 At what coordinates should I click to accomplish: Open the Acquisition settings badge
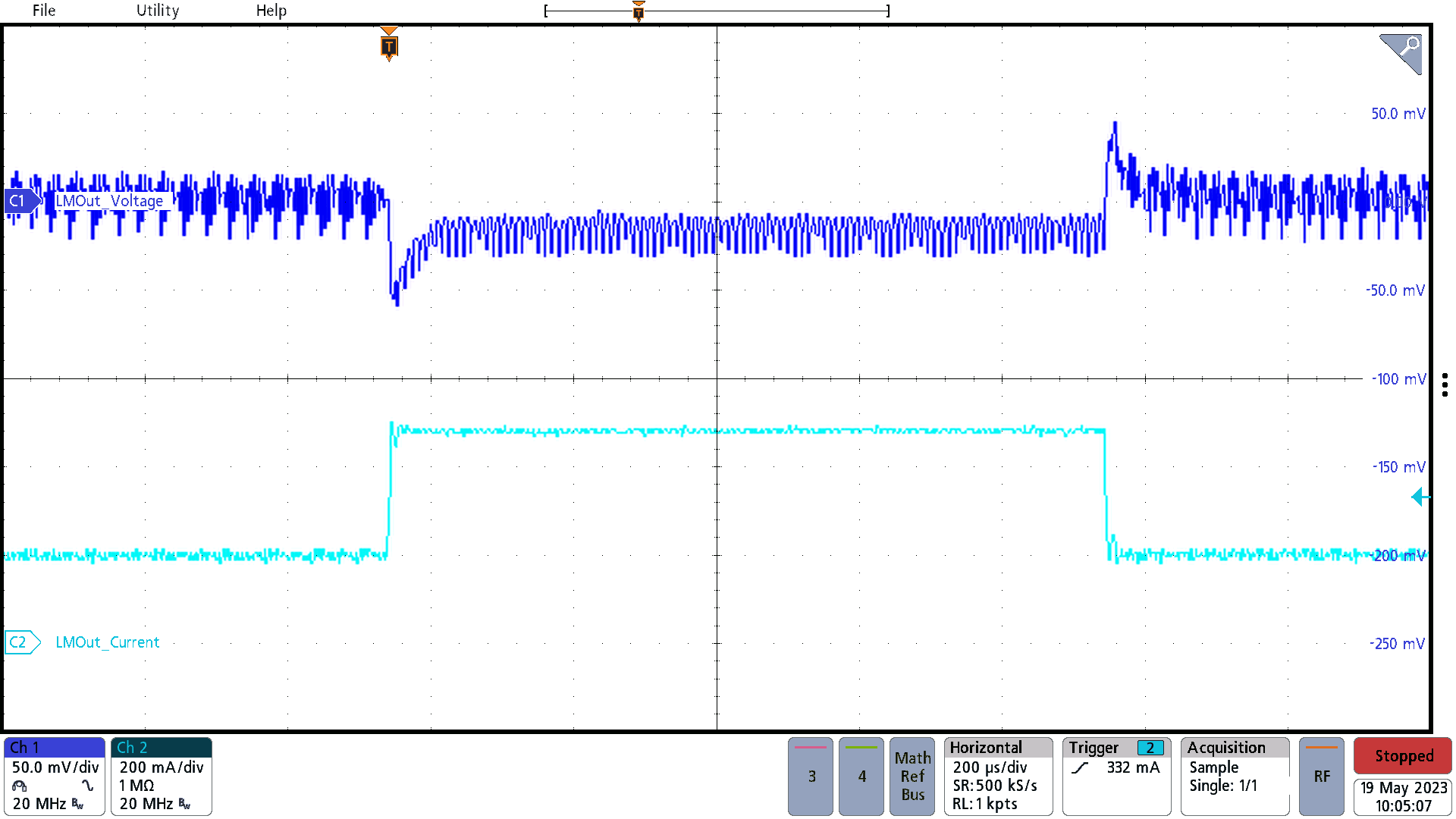(1235, 776)
